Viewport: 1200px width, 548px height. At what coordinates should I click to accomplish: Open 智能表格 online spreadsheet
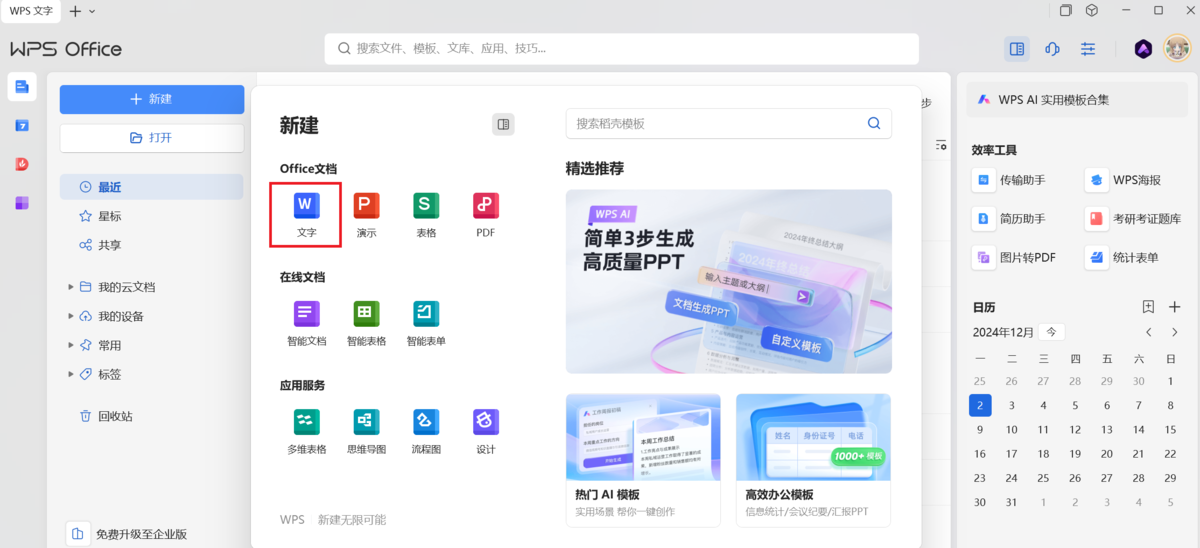point(366,323)
